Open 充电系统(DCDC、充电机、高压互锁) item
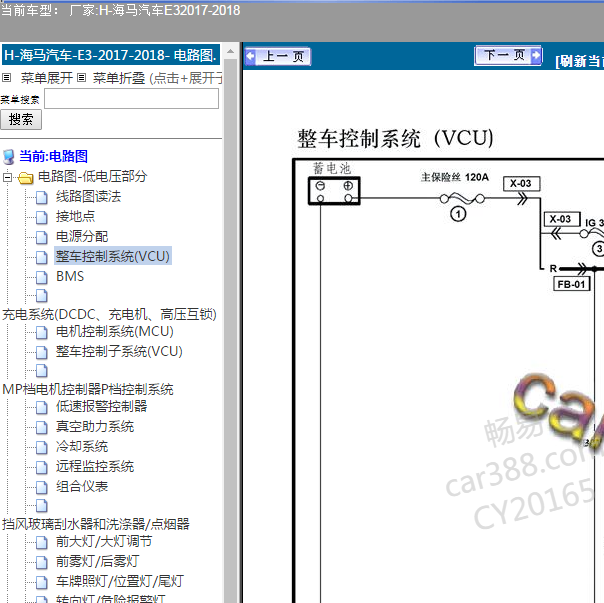The height and width of the screenshot is (603, 604). [109, 314]
